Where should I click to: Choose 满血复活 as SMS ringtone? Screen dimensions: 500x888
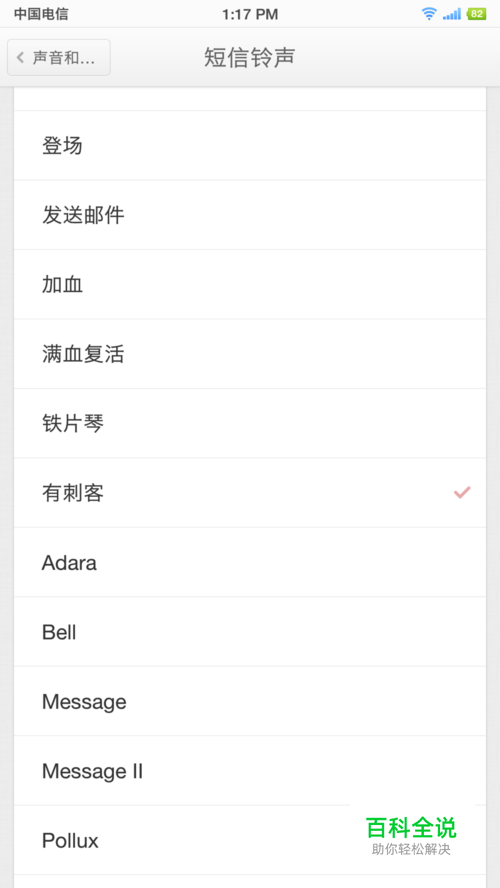click(x=250, y=354)
